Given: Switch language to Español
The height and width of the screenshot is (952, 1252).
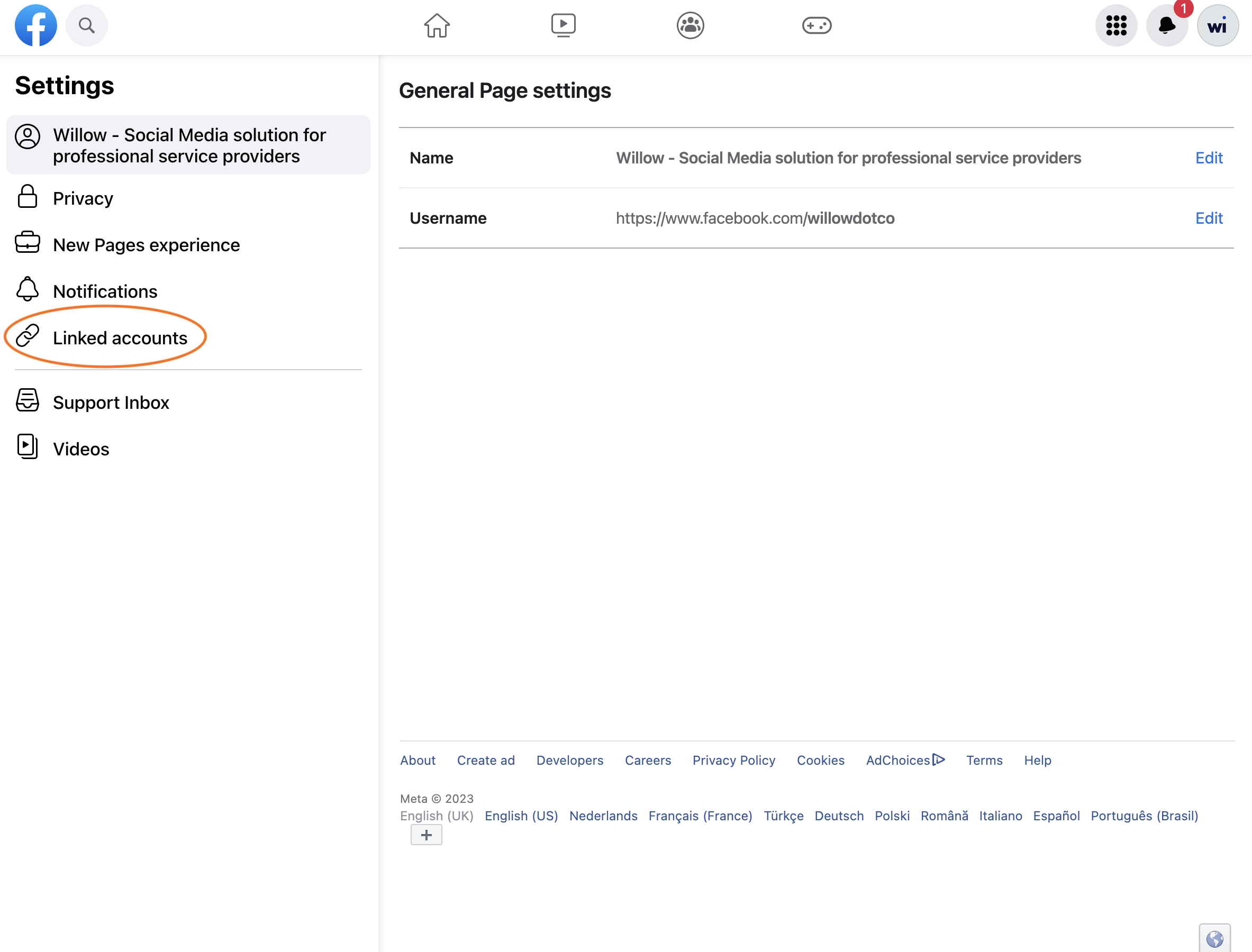Looking at the screenshot, I should click(1056, 816).
